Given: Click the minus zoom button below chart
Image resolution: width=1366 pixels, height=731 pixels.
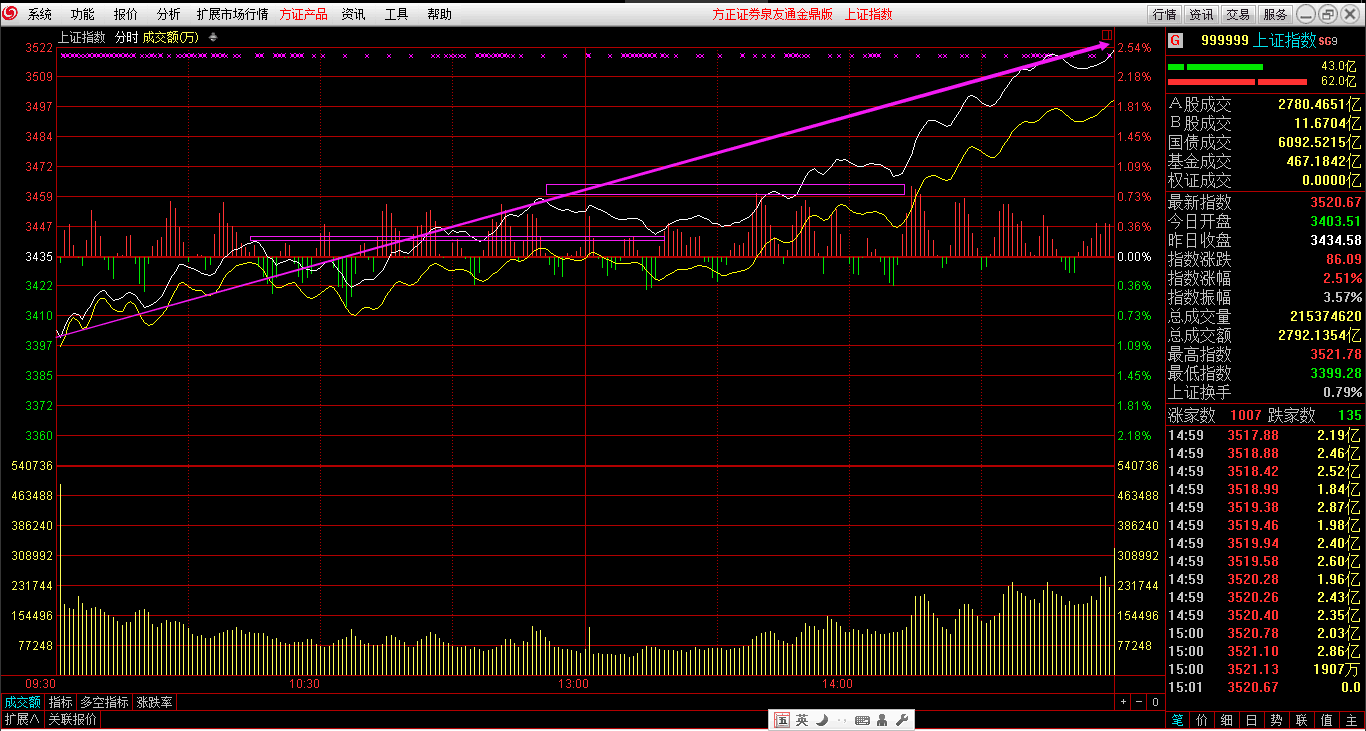Looking at the screenshot, I should [x=1139, y=702].
